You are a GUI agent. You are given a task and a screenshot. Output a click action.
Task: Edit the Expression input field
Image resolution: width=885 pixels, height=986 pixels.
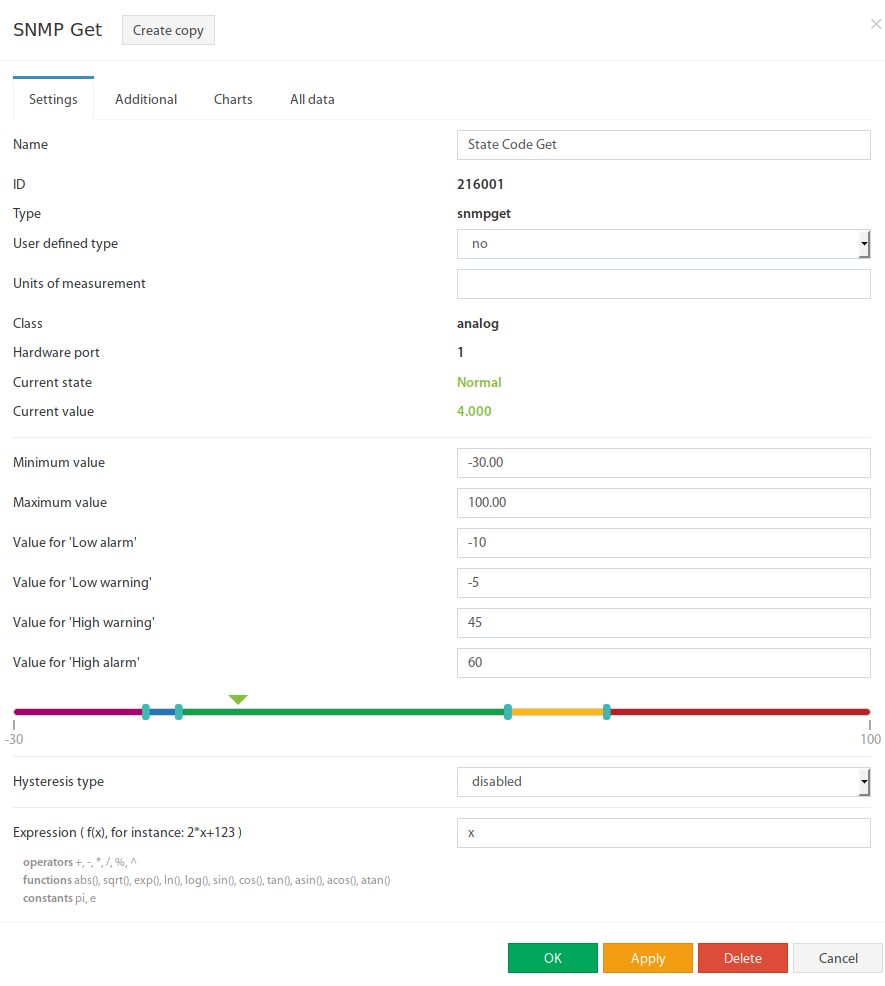tap(664, 833)
